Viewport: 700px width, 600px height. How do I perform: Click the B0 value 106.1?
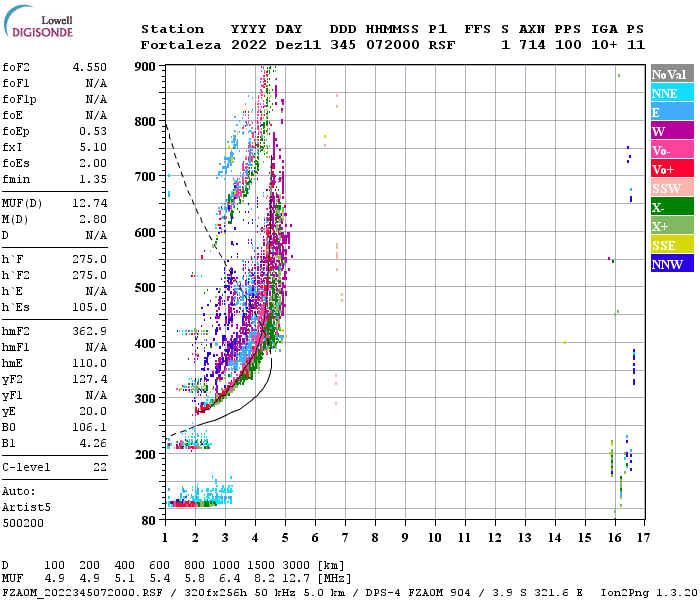pyautogui.click(x=90, y=428)
